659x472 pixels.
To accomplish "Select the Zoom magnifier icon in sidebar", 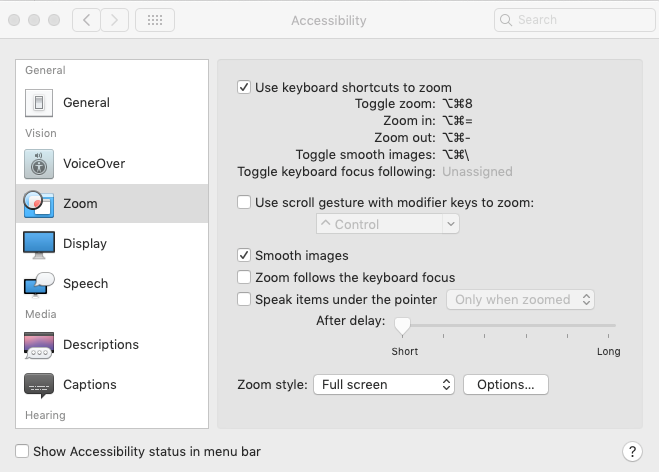I will [39, 204].
